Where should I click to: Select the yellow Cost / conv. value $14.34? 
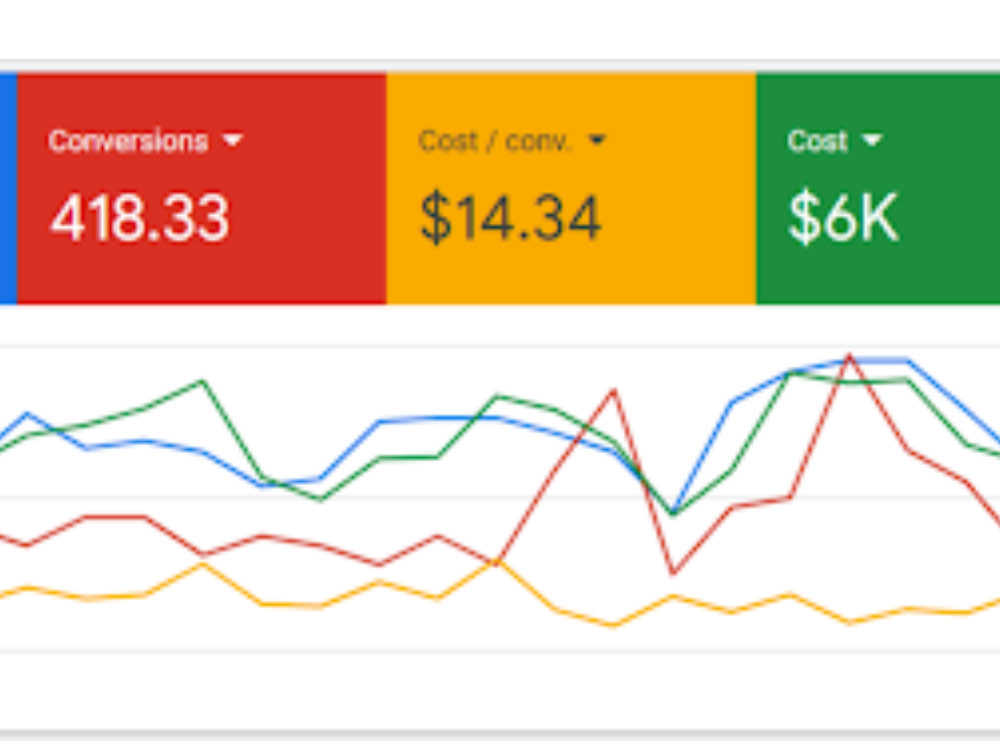(510, 218)
